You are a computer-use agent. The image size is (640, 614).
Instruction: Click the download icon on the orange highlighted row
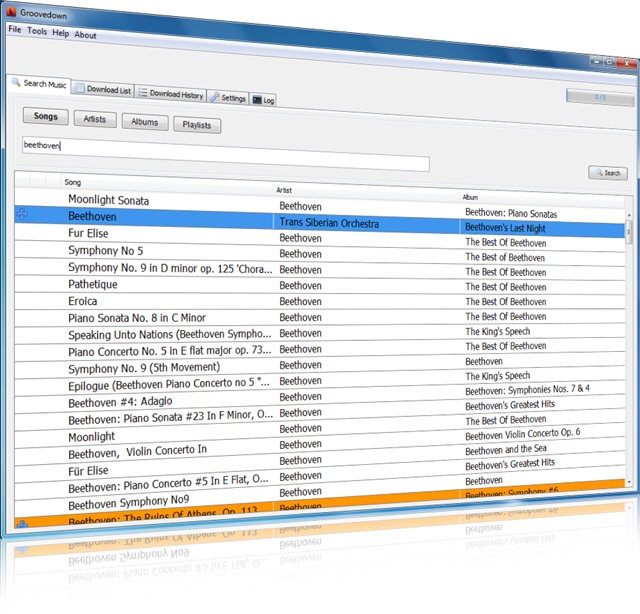point(23,522)
